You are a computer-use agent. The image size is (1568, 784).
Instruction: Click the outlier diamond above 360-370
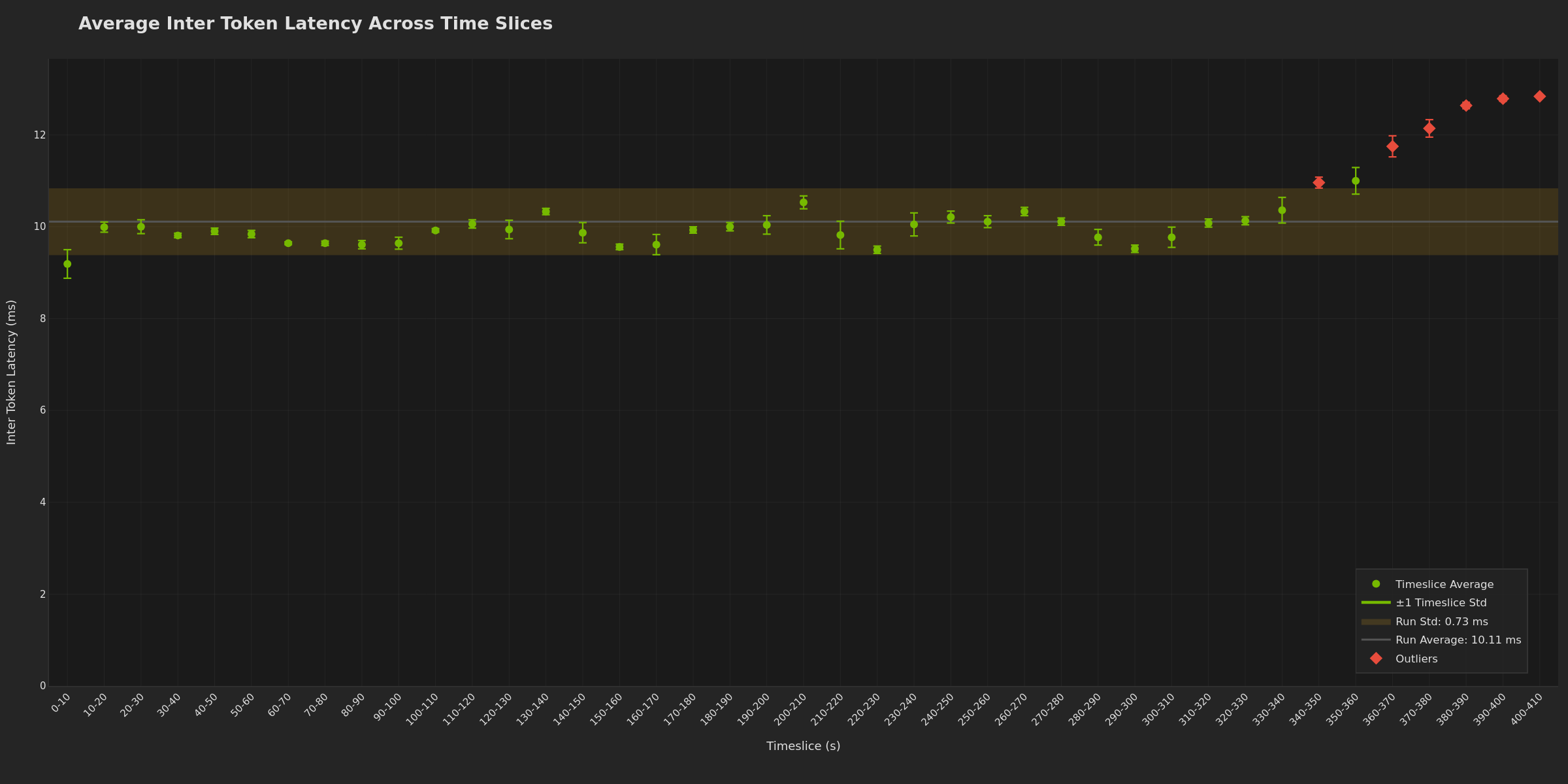tap(1391, 146)
